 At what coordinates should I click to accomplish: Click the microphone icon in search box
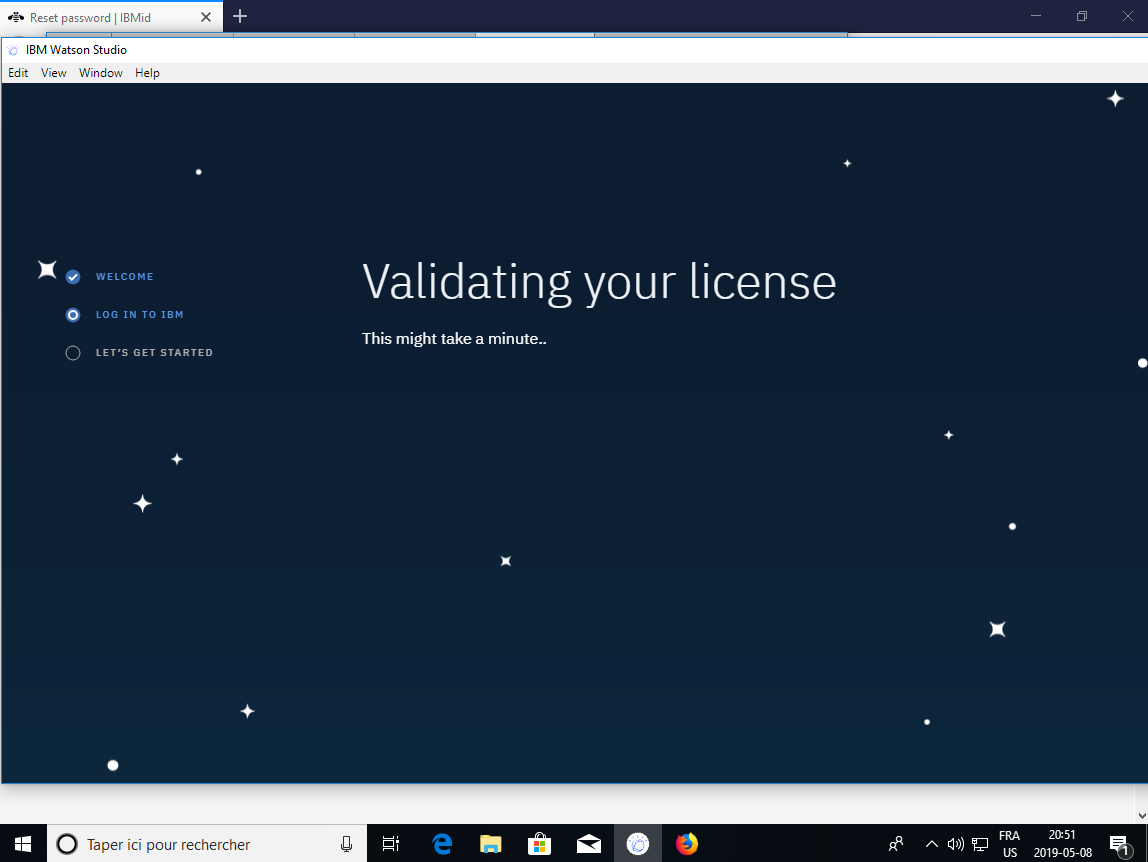pos(346,844)
